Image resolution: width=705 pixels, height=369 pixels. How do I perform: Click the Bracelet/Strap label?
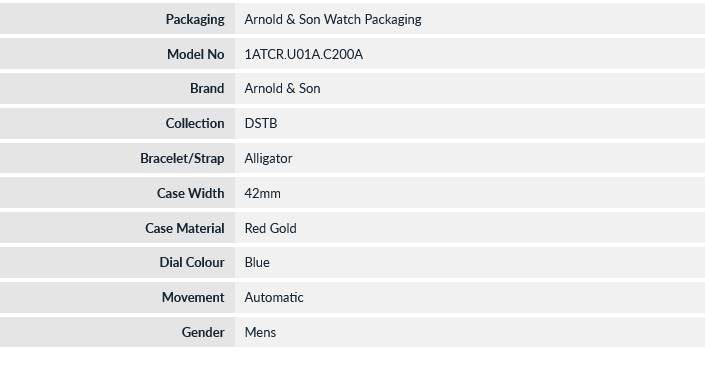[182, 158]
